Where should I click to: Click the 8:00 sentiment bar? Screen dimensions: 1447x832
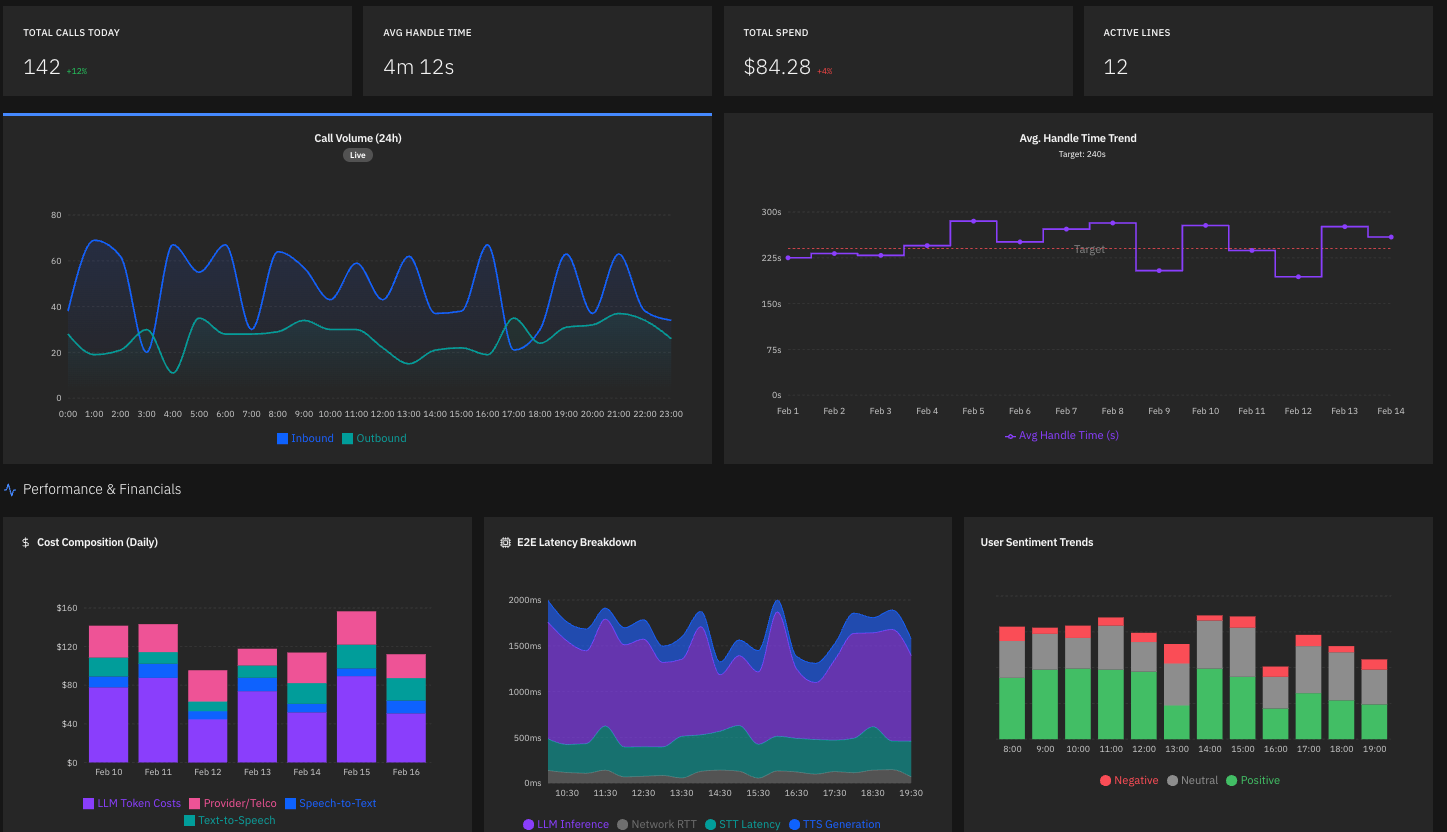1012,683
